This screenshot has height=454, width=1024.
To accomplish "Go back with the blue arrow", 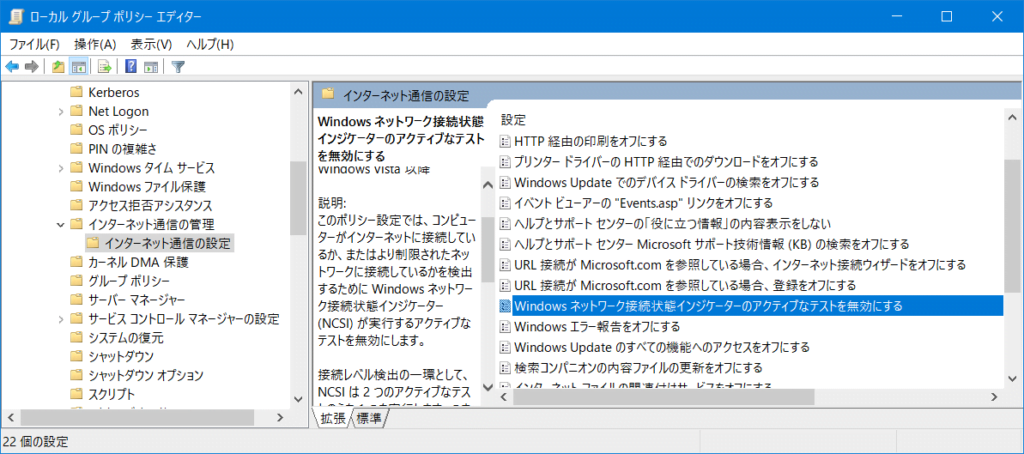I will tap(12, 67).
